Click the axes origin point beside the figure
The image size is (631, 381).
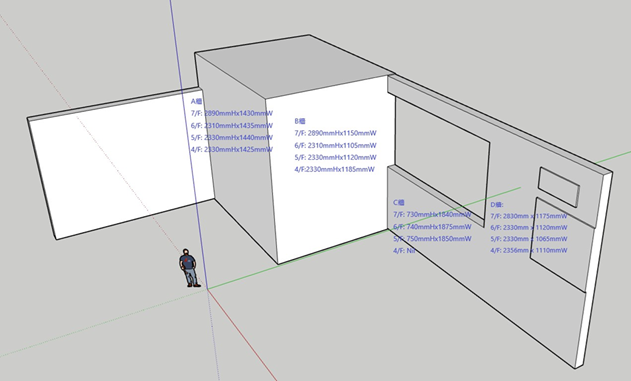click(207, 289)
